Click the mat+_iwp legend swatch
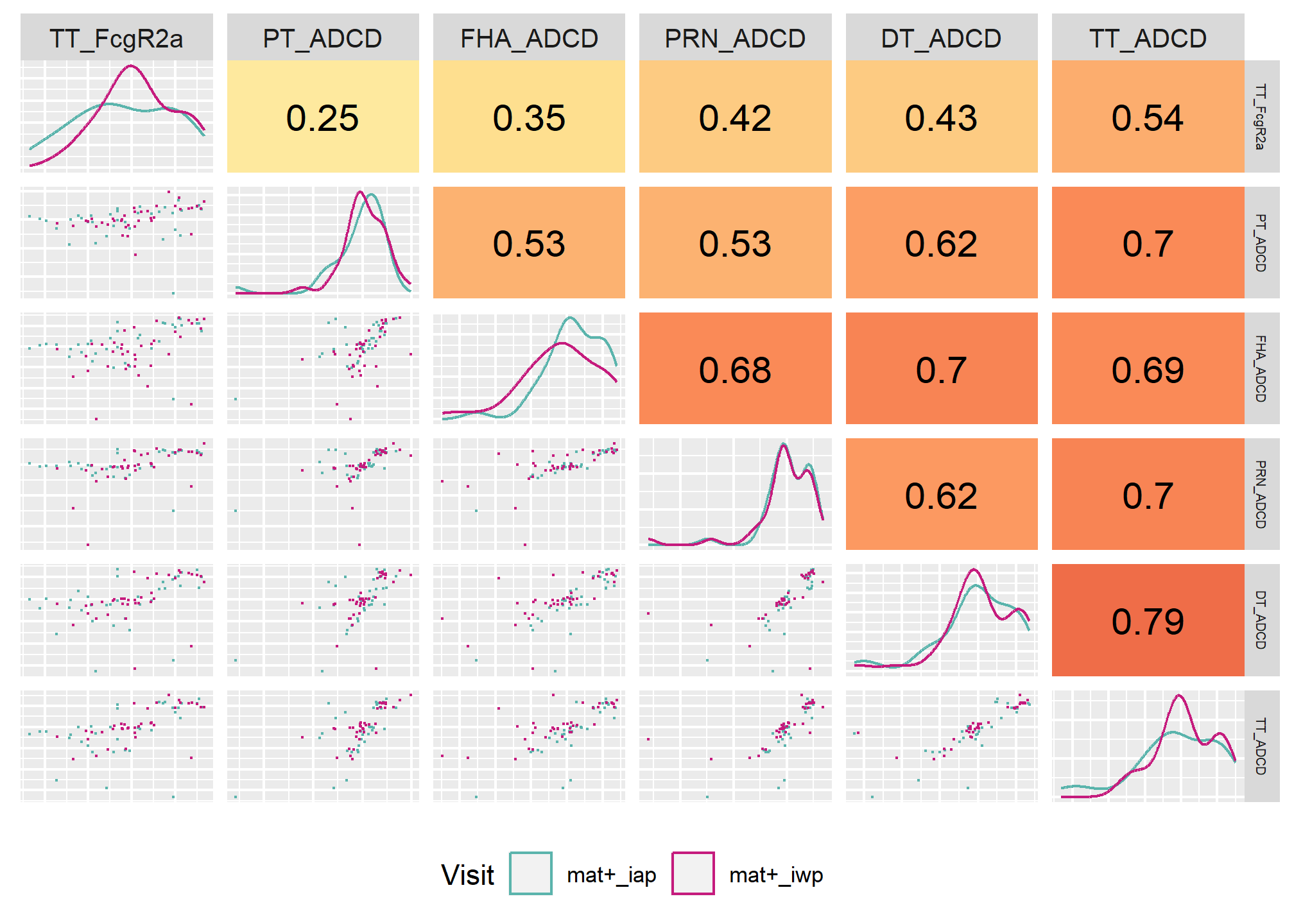 [x=693, y=873]
